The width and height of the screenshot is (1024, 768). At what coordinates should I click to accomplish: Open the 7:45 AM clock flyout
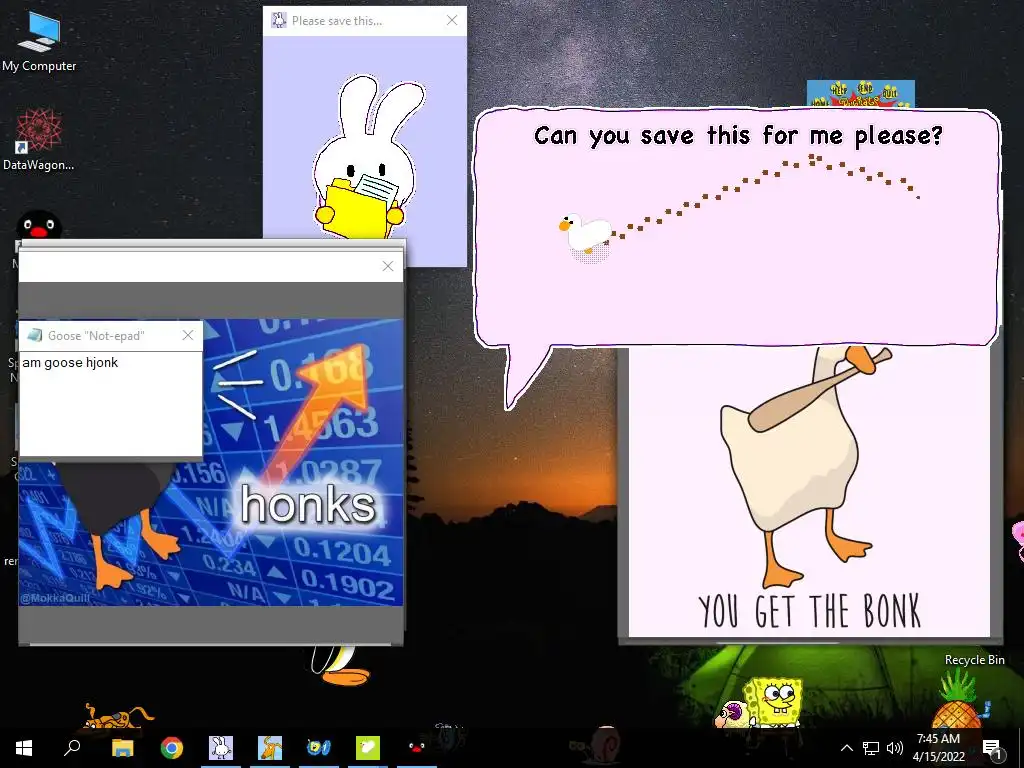[938, 748]
